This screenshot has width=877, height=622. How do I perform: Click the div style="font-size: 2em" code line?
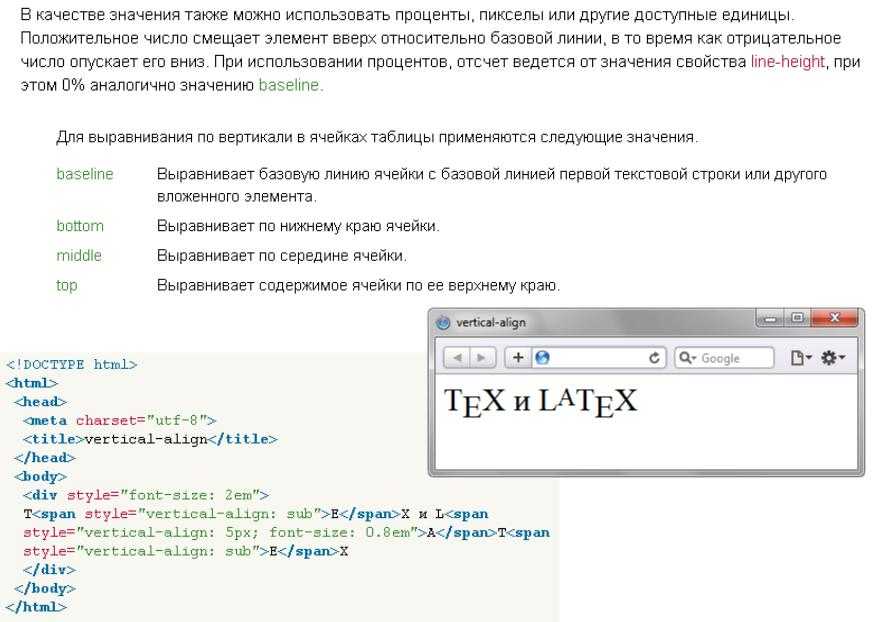[x=146, y=495]
